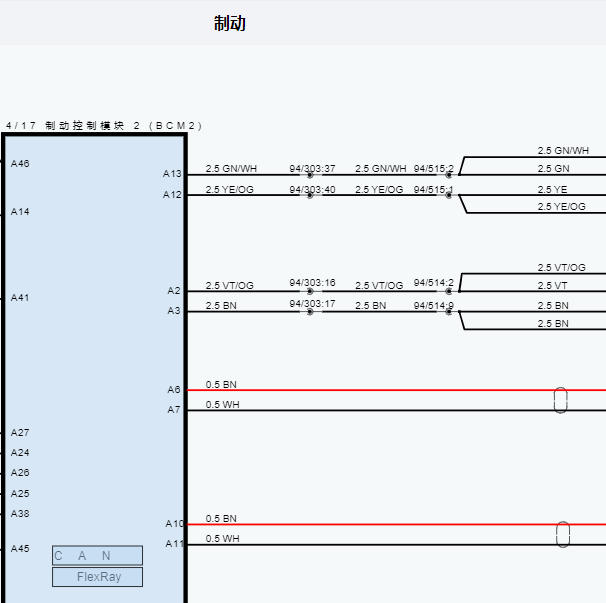
Task: Click the black wire from pin A7
Action: point(397,411)
